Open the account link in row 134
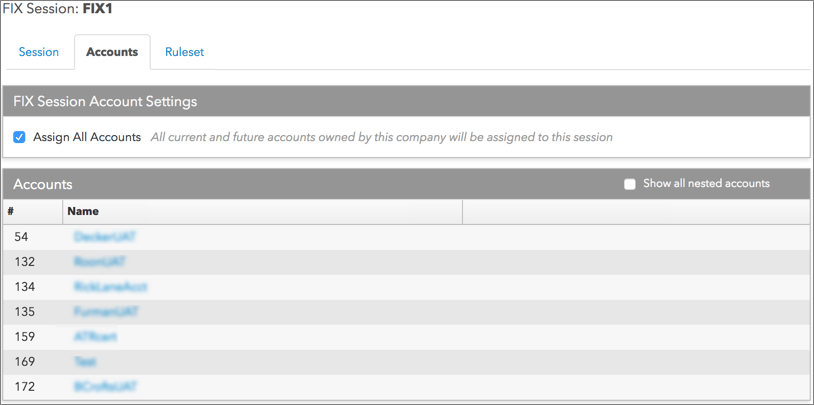The image size is (814, 405). pos(111,287)
